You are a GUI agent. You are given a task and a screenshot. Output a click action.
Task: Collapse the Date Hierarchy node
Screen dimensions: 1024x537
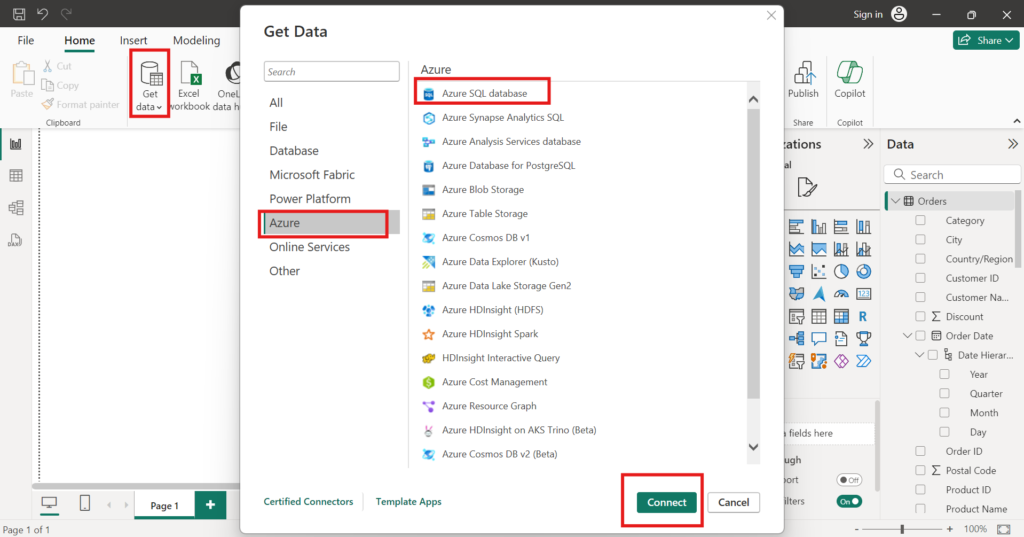[919, 355]
